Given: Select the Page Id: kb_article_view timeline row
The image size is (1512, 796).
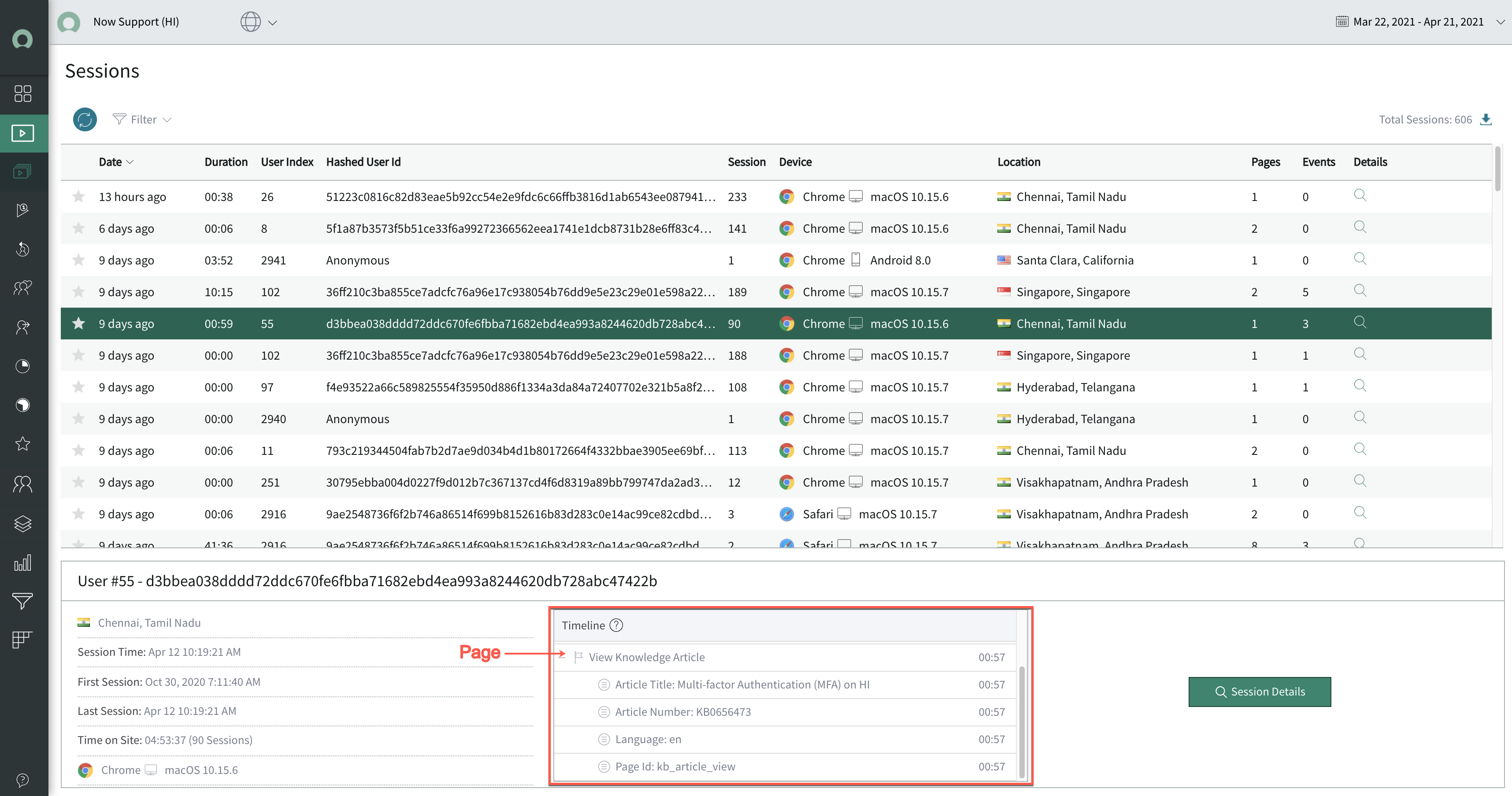Looking at the screenshot, I should [785, 766].
